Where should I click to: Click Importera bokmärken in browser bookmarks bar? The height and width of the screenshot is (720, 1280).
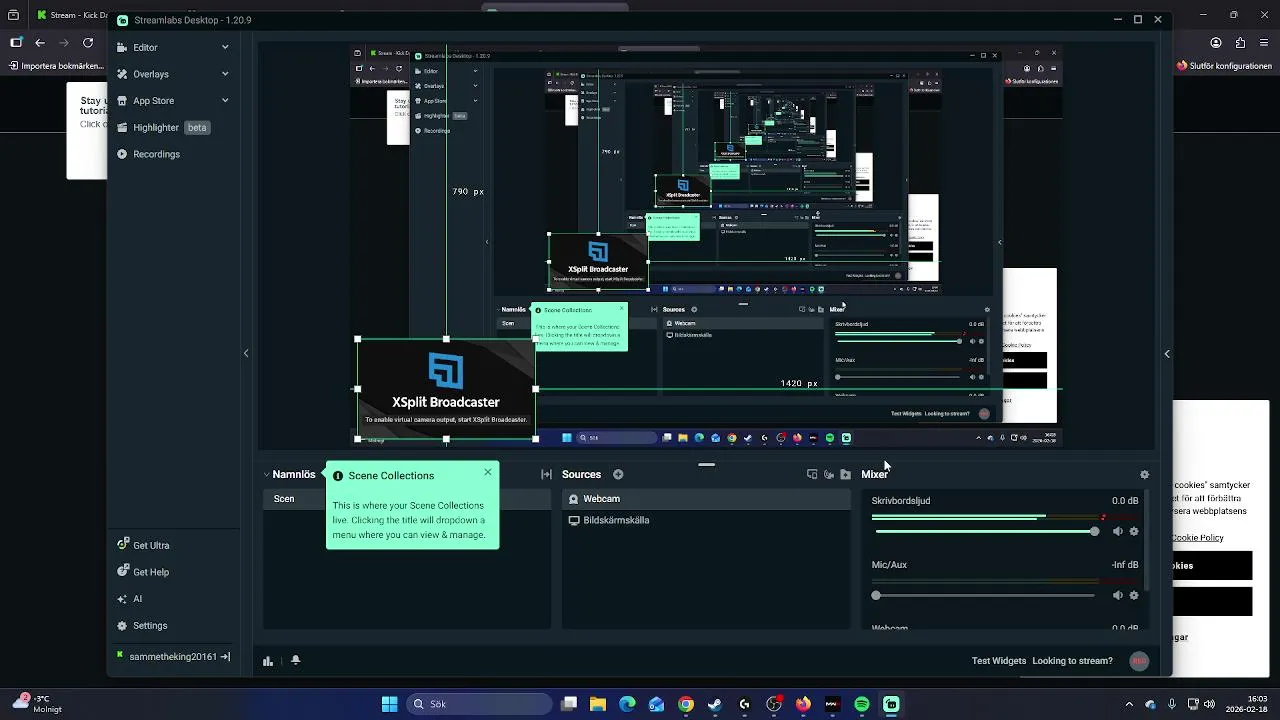pos(57,66)
